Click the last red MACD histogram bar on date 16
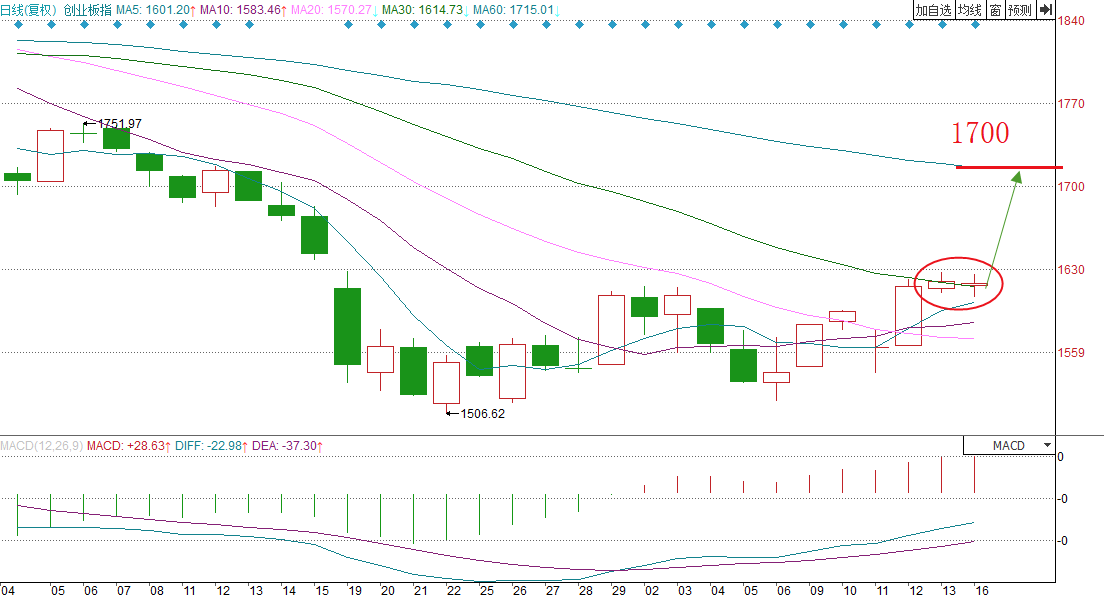This screenshot has width=1104, height=598. [x=974, y=475]
